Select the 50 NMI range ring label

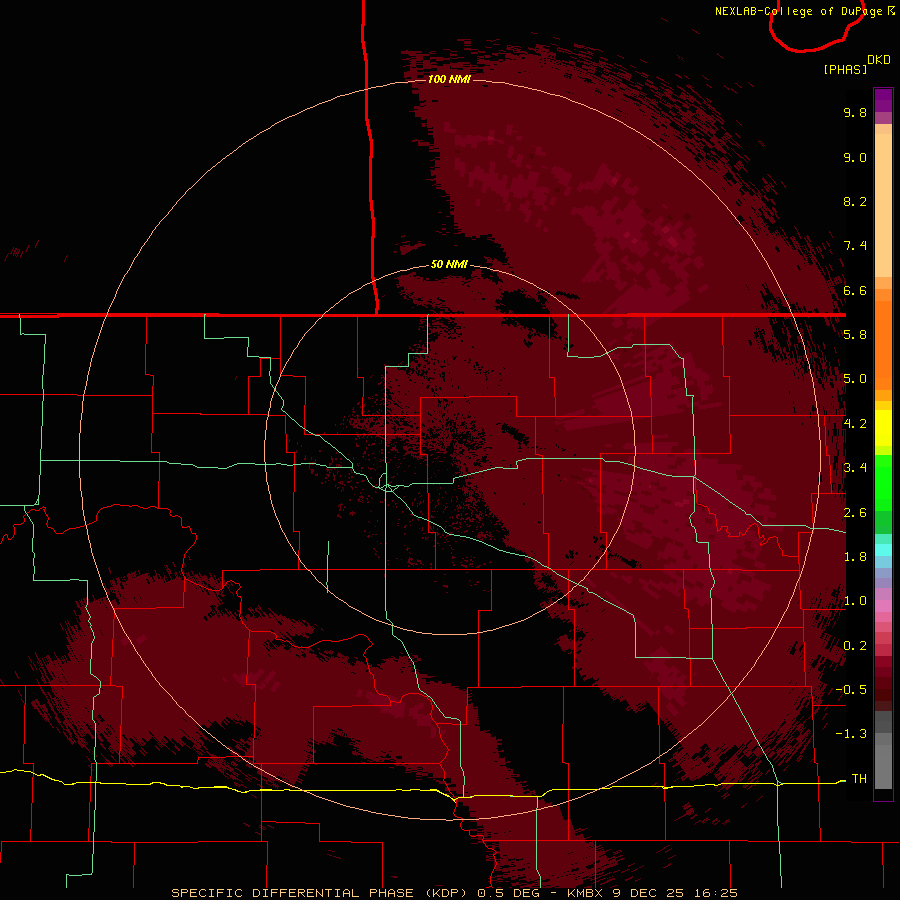[449, 264]
